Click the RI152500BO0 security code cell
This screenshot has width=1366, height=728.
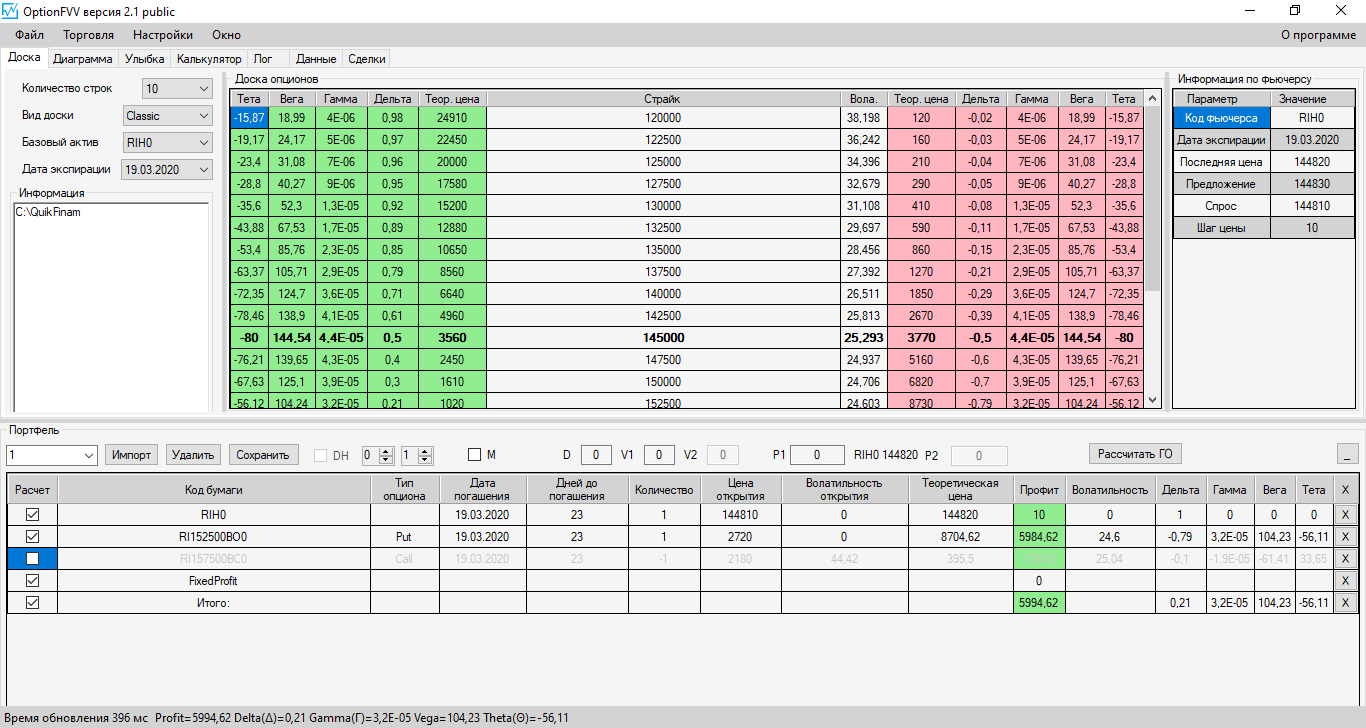214,537
